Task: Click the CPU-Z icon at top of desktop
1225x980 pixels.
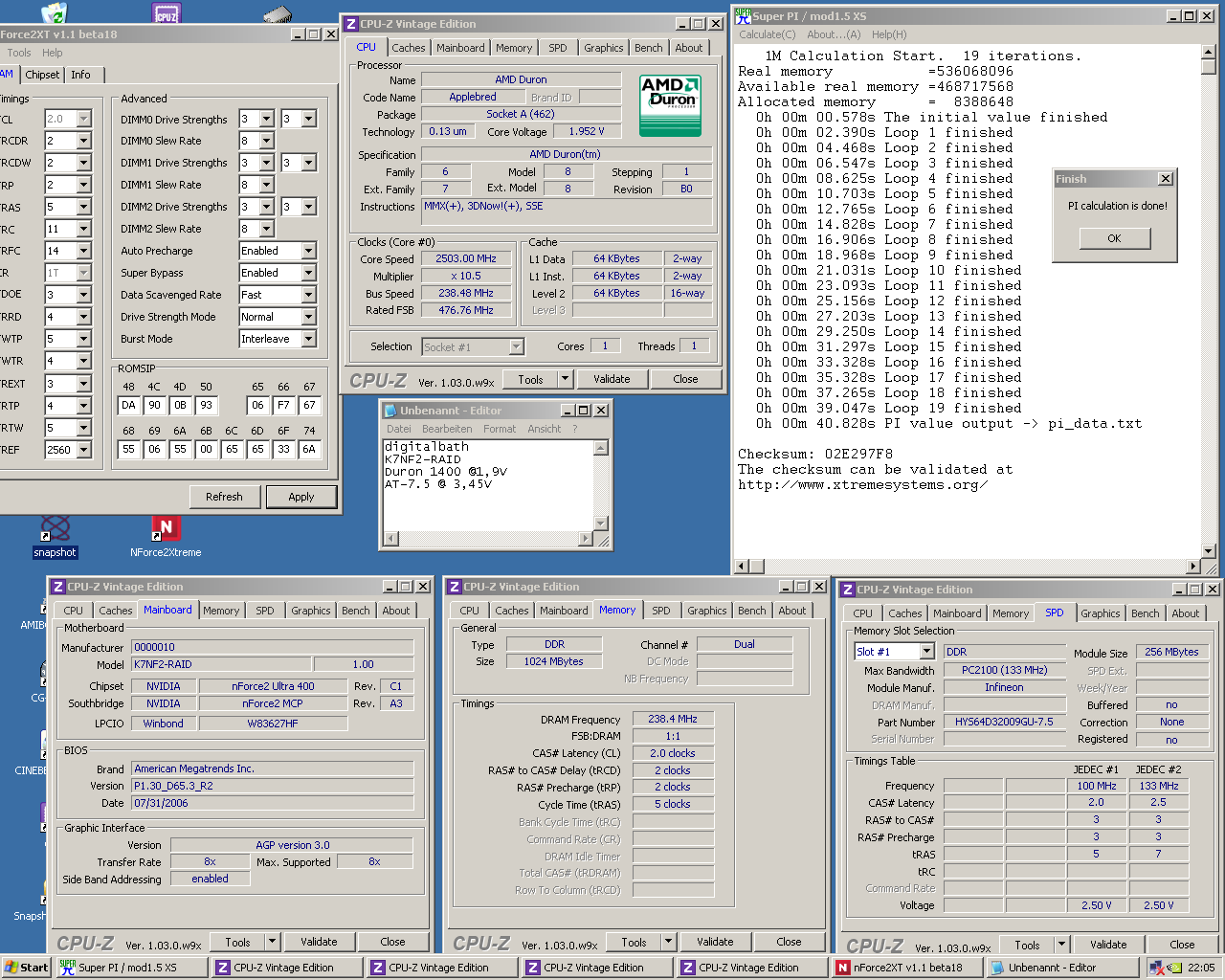Action: click(x=167, y=11)
